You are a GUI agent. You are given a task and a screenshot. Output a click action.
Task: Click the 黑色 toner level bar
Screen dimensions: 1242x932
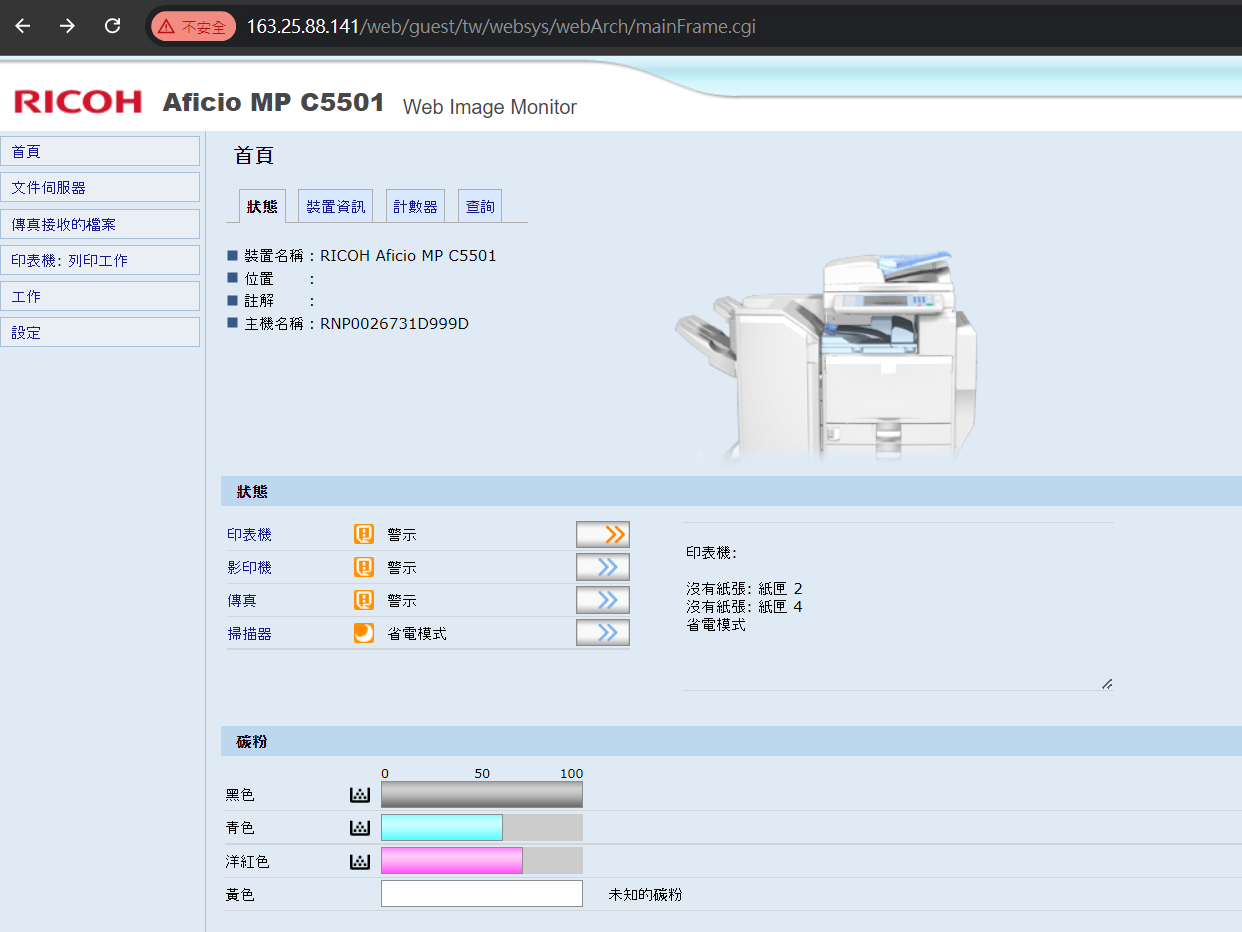(482, 795)
